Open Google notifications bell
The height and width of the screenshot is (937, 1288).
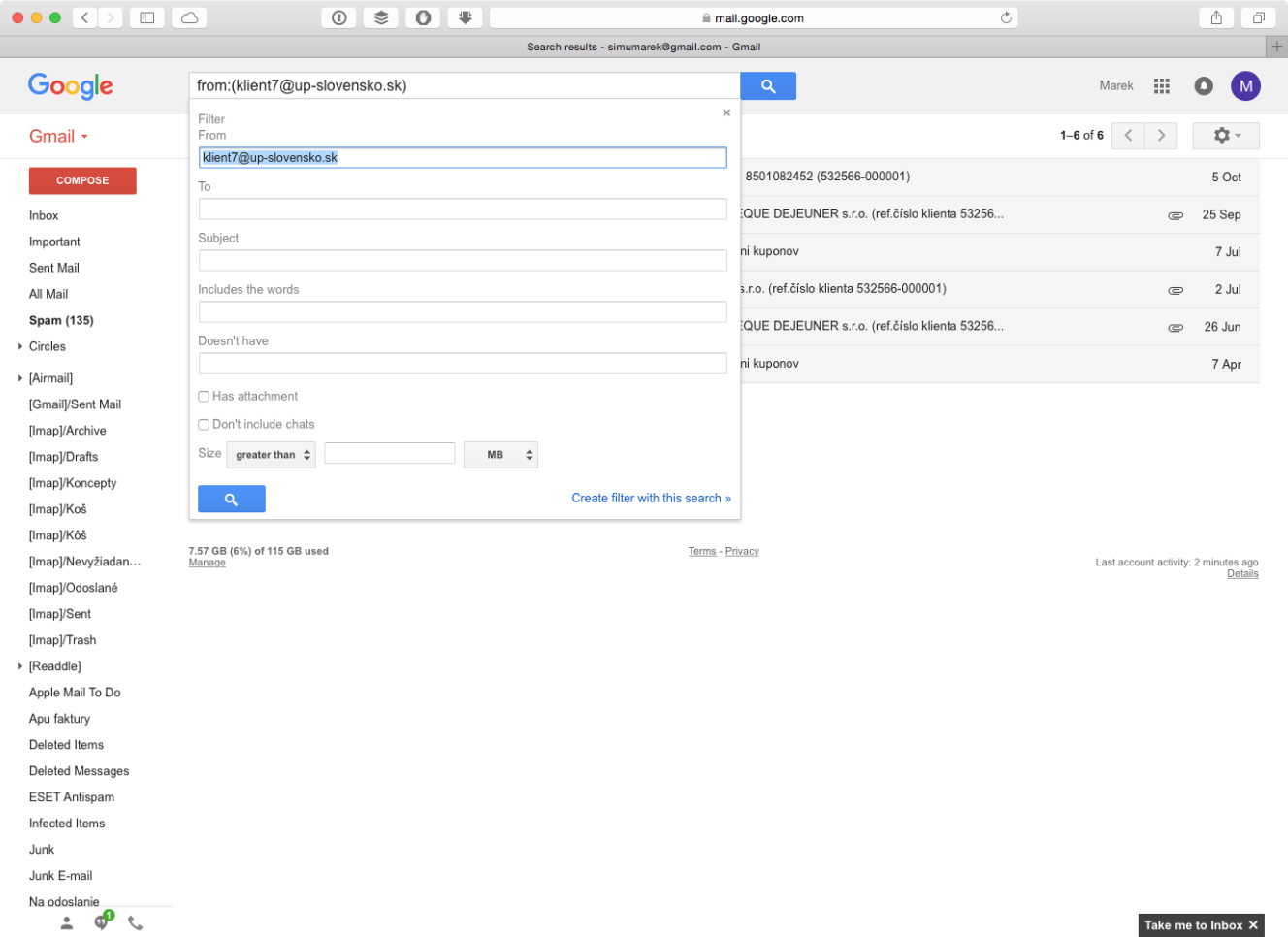[x=1204, y=86]
